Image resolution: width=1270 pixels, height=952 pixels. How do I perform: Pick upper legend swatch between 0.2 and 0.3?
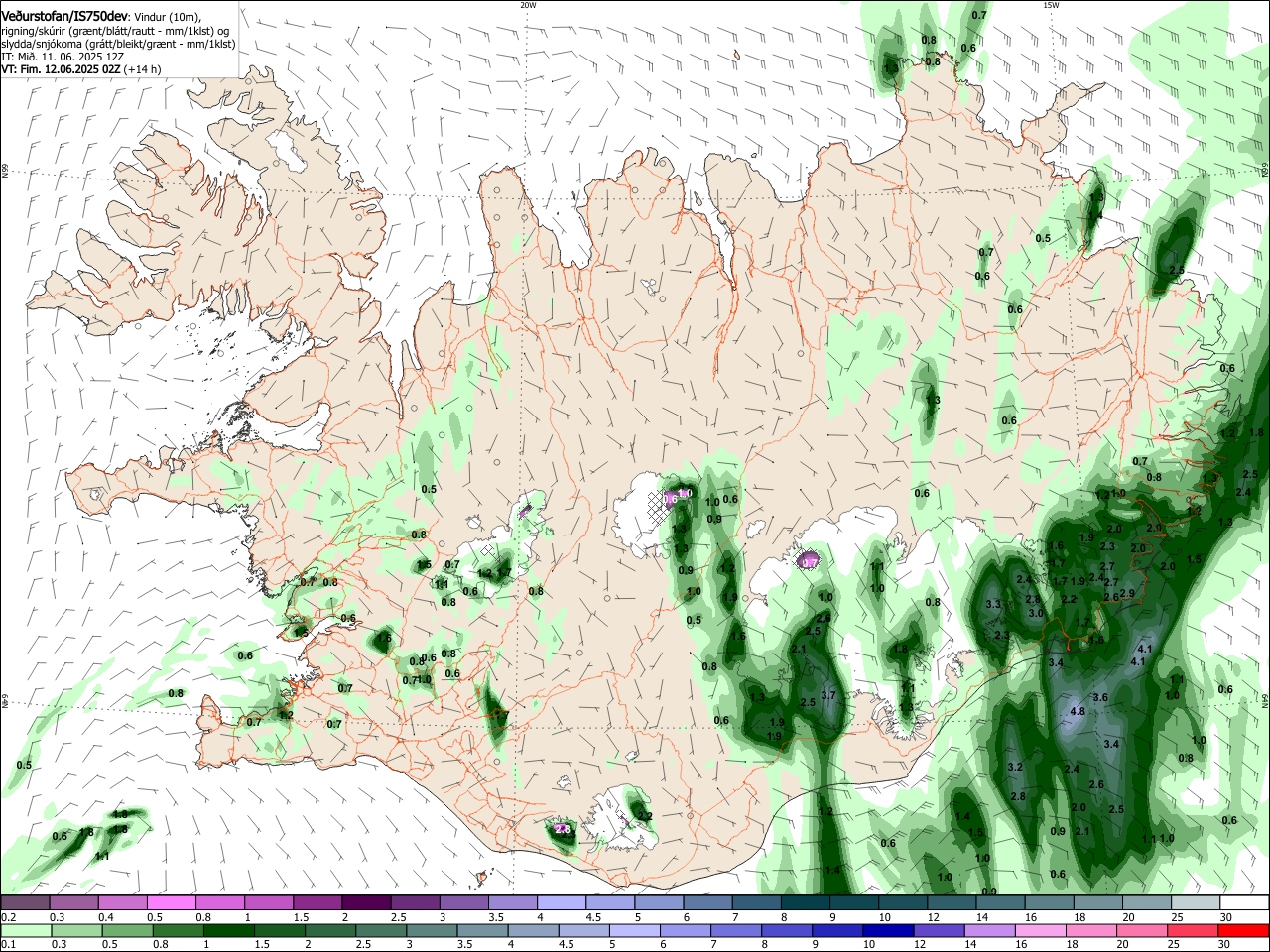click(x=25, y=902)
